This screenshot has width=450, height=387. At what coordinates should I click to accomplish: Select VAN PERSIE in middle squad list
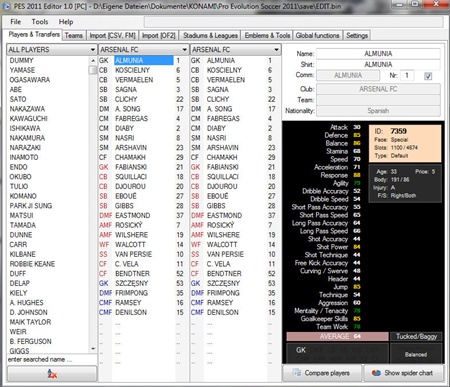[x=133, y=254]
